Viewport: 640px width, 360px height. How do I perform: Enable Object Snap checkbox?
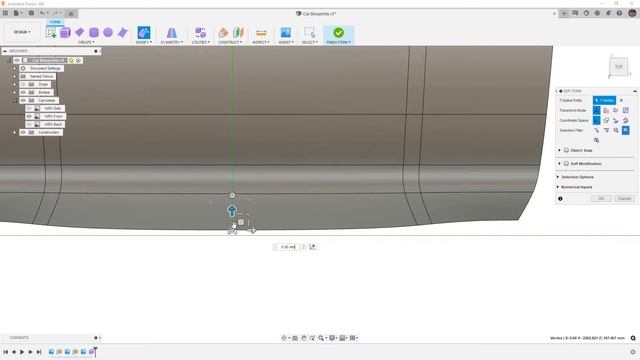567,150
